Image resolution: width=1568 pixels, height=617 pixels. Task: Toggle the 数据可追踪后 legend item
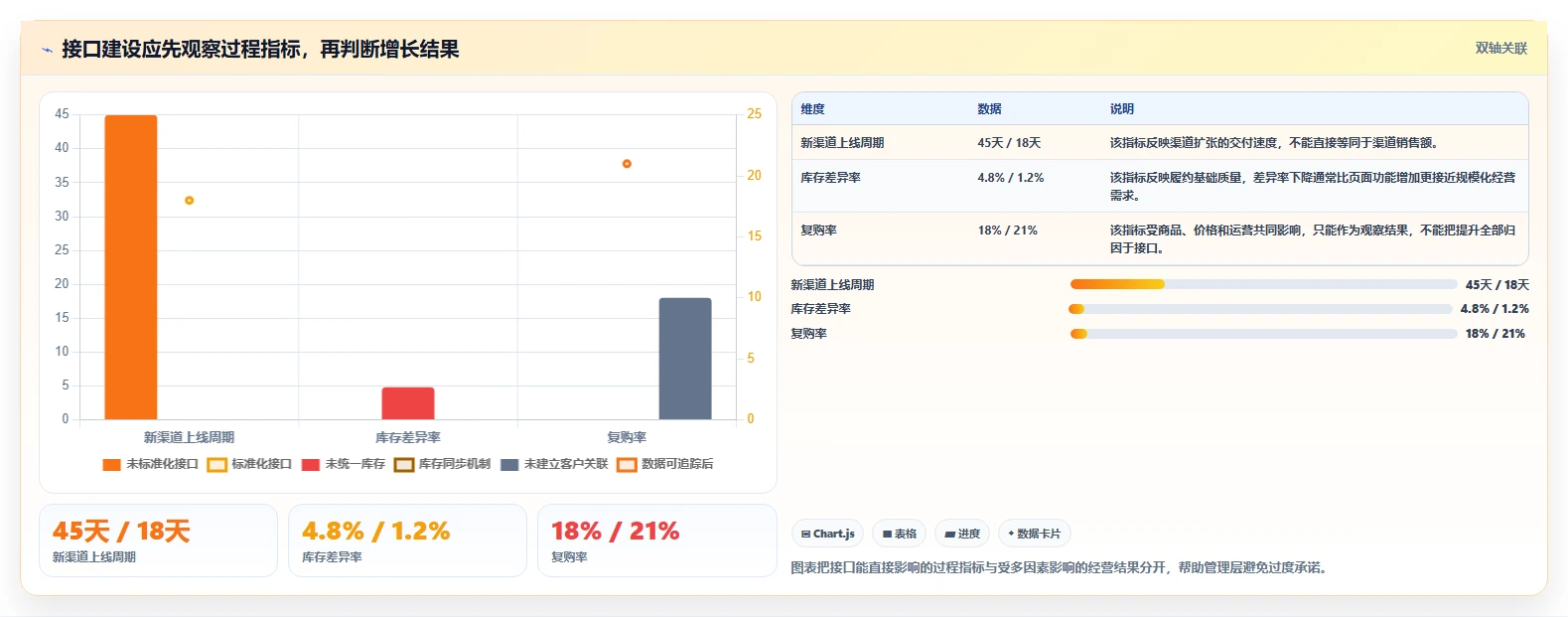(x=665, y=464)
